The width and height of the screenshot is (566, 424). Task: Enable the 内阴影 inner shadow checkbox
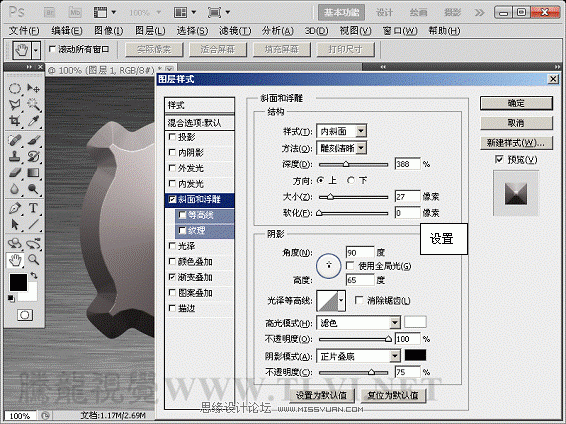[173, 152]
